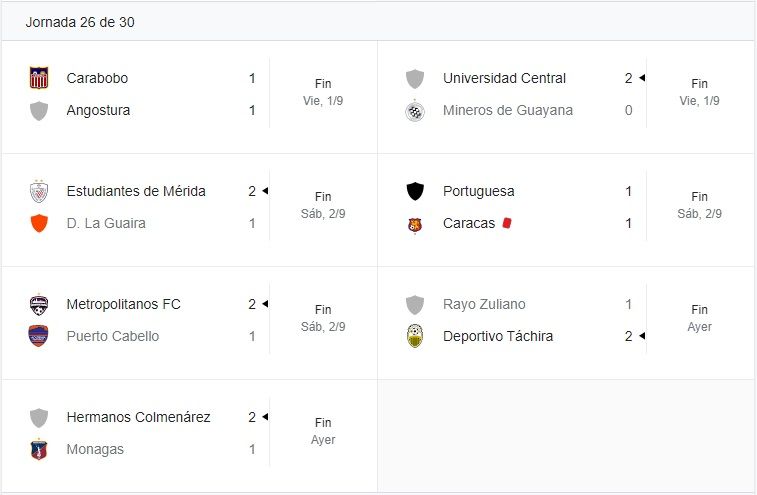
Task: Click the Metropolitanos FC crest icon
Action: 39,304
